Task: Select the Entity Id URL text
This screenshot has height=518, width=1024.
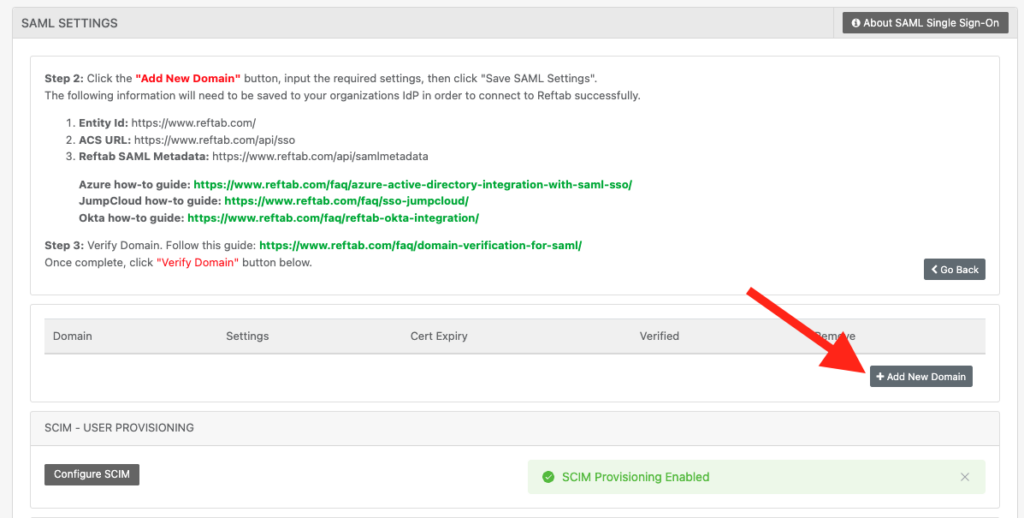Action: [193, 123]
